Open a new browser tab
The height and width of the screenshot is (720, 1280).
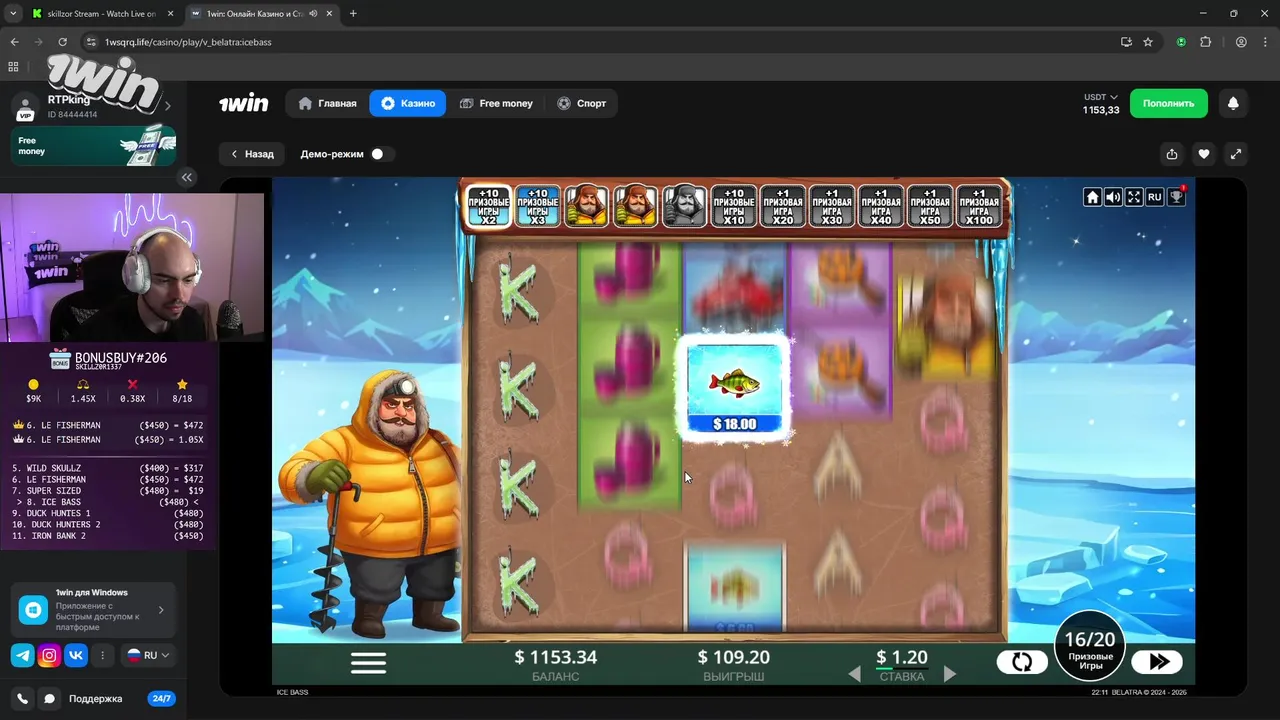pos(353,14)
